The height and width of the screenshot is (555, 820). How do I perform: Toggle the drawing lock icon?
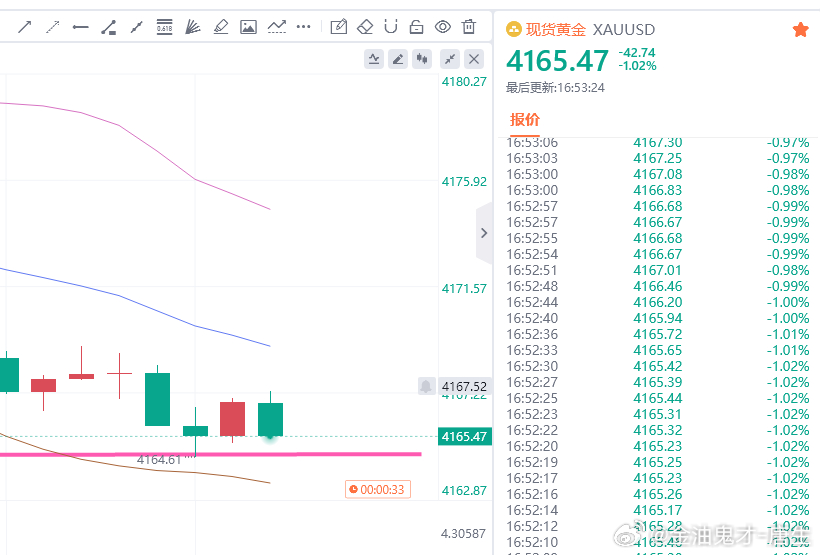tap(416, 27)
